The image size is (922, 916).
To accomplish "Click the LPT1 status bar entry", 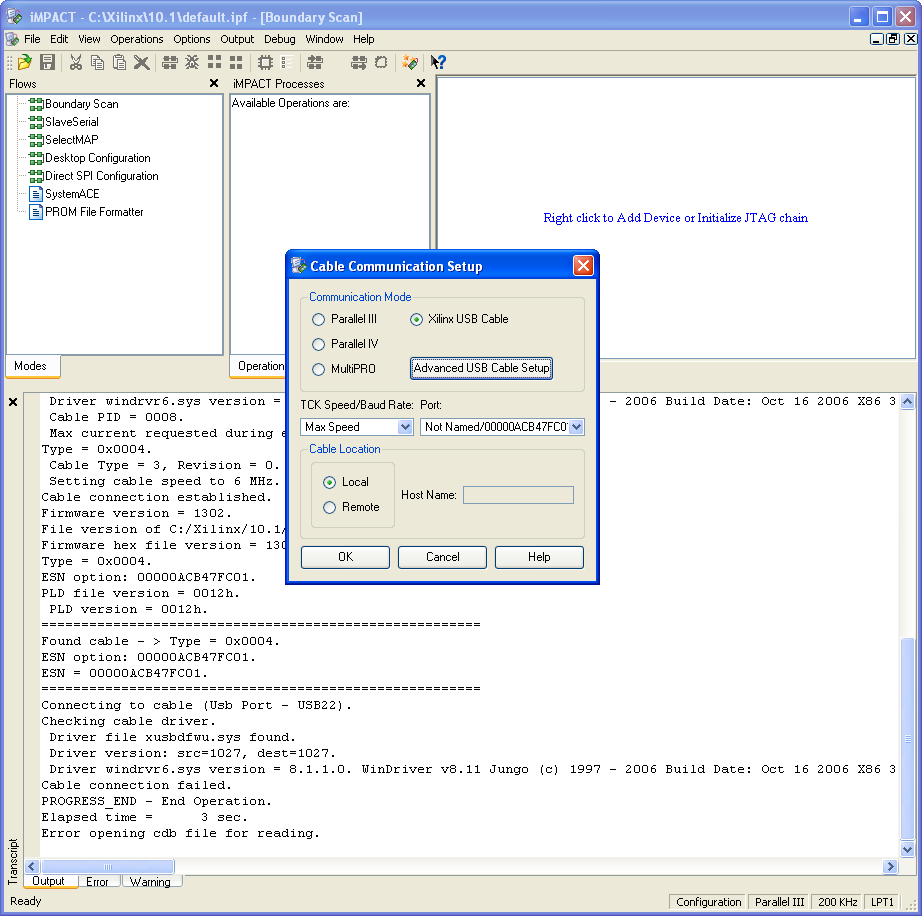I will [x=882, y=902].
